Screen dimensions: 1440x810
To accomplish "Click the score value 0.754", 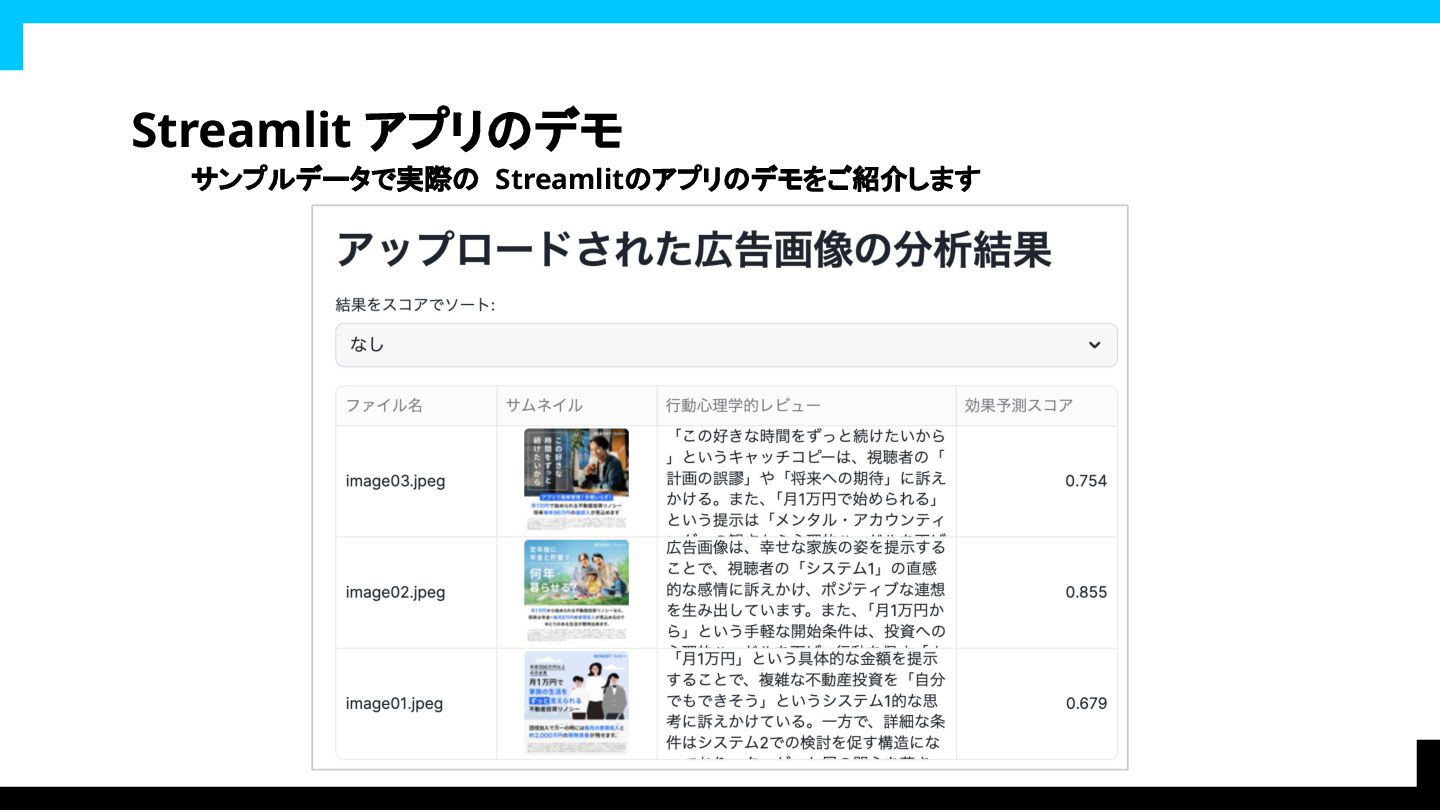I will 1086,481.
